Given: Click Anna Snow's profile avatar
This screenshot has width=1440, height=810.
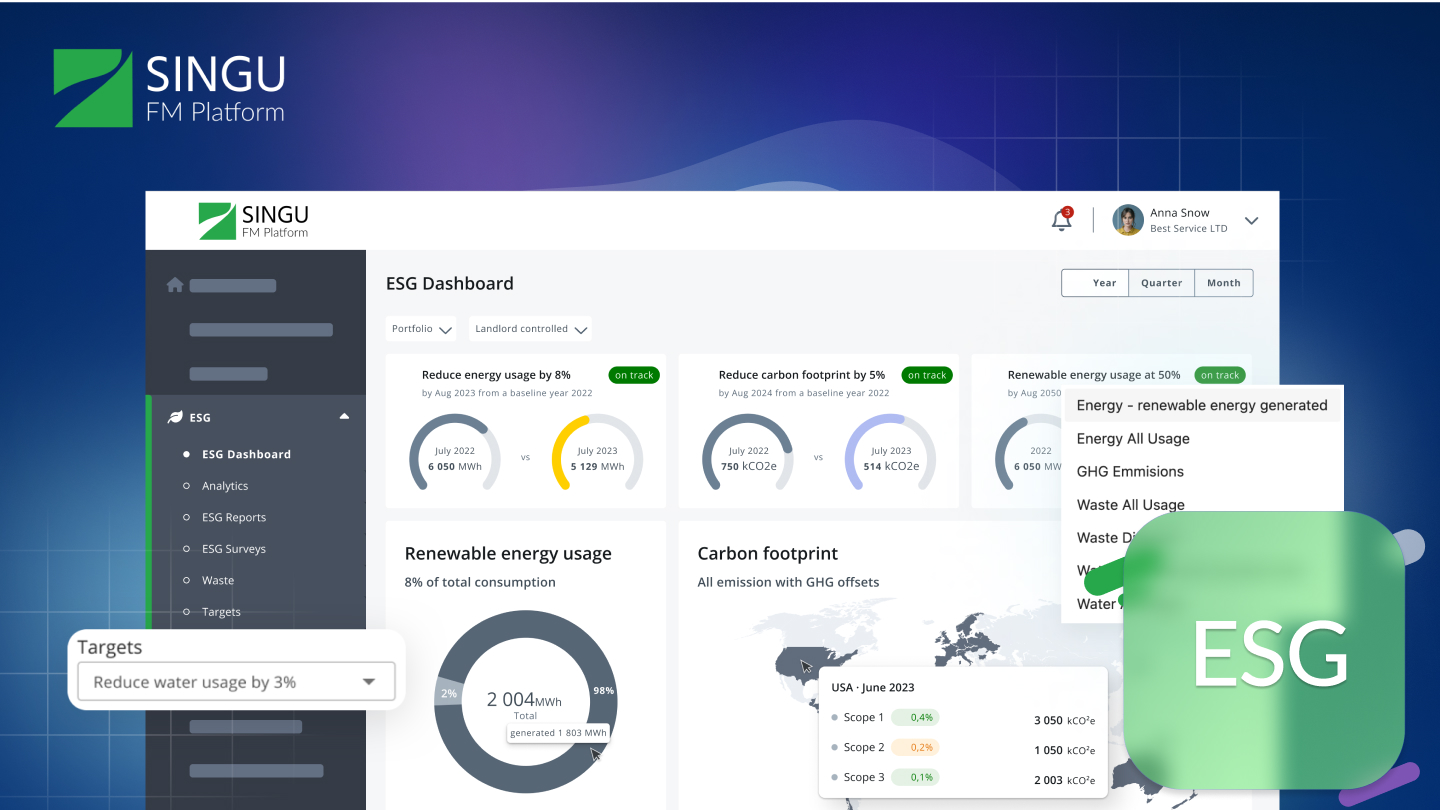Looking at the screenshot, I should (x=1128, y=220).
